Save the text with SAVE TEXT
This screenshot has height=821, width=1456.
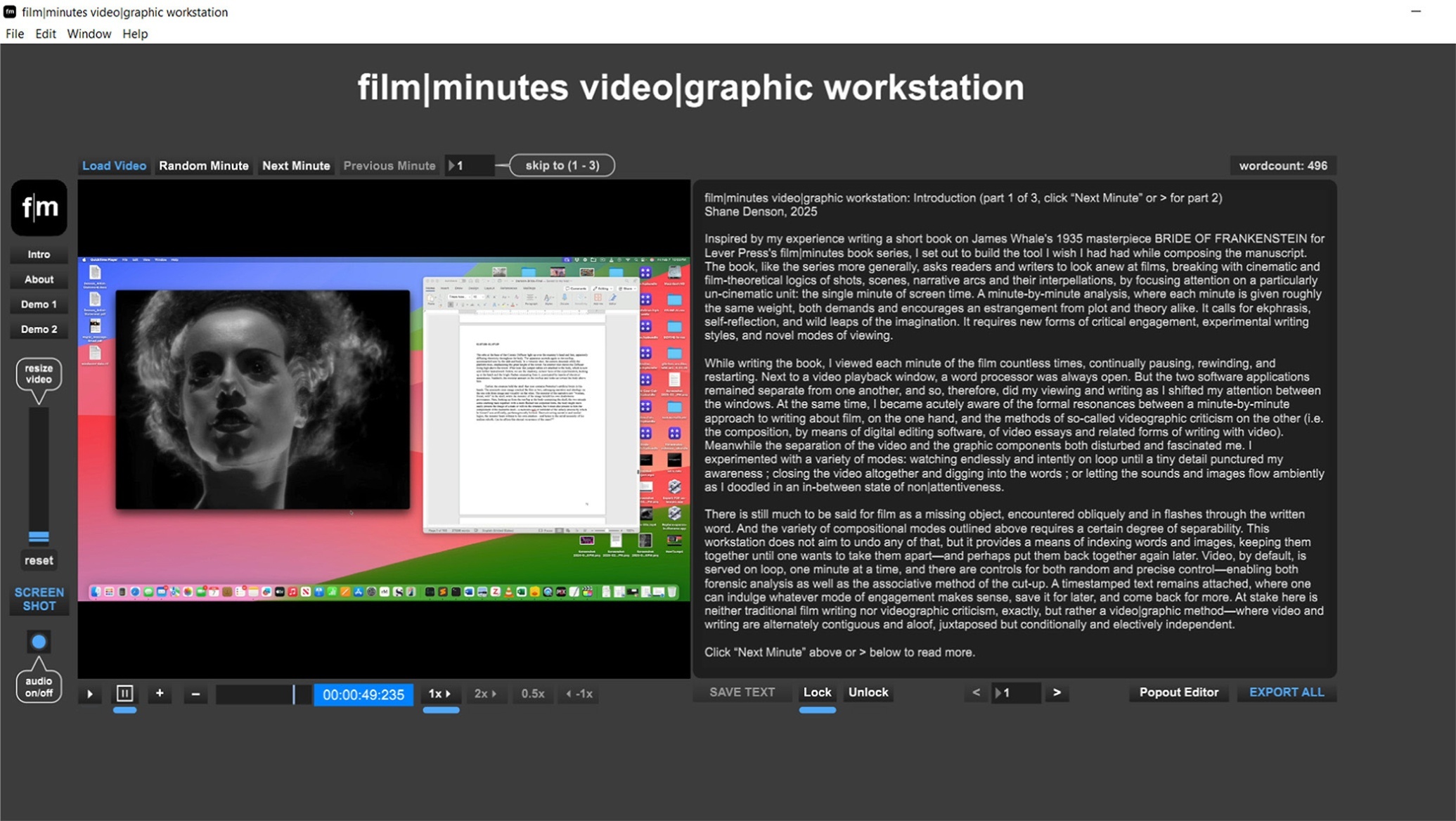[742, 692]
